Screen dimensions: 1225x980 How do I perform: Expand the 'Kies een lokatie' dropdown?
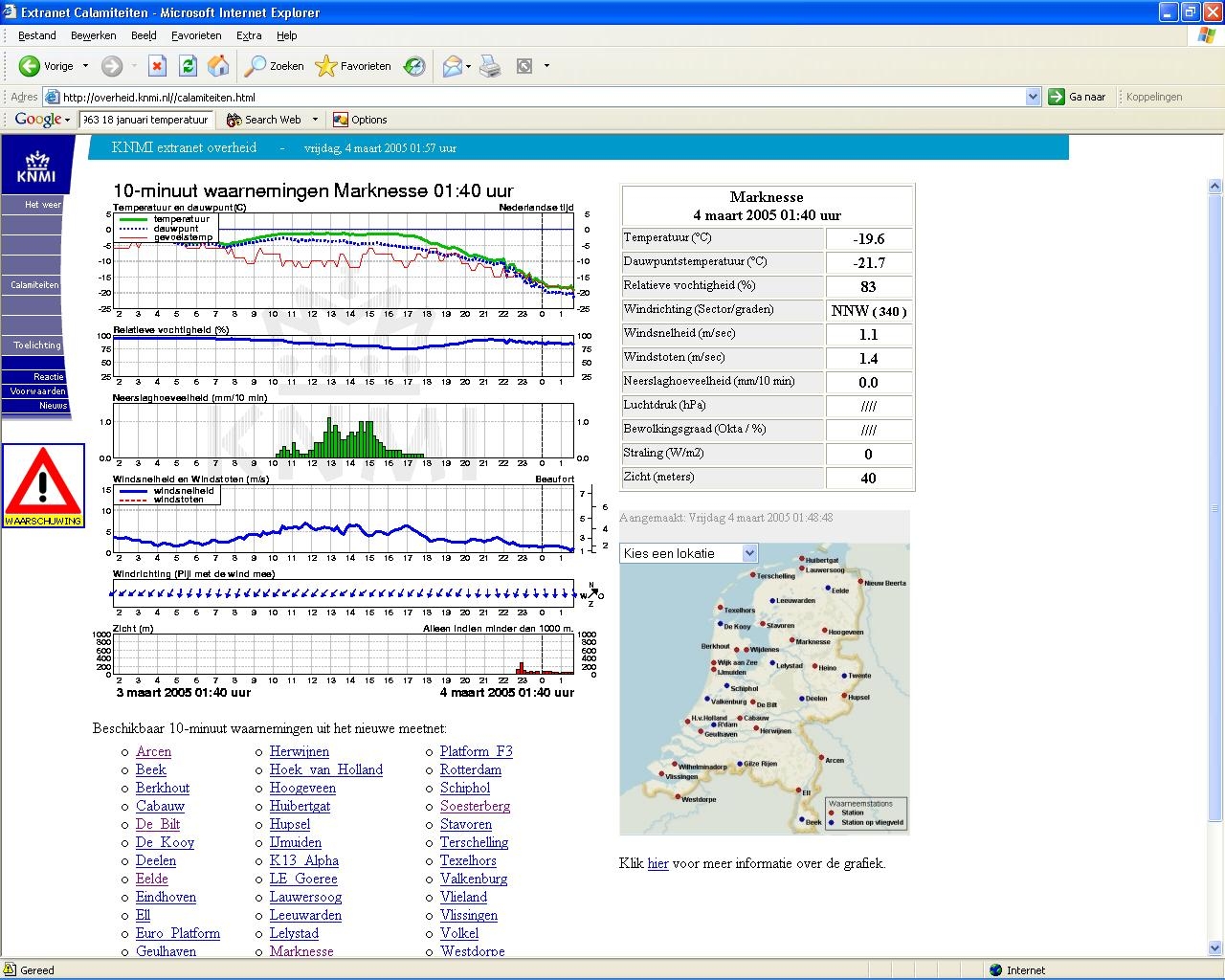(x=749, y=553)
